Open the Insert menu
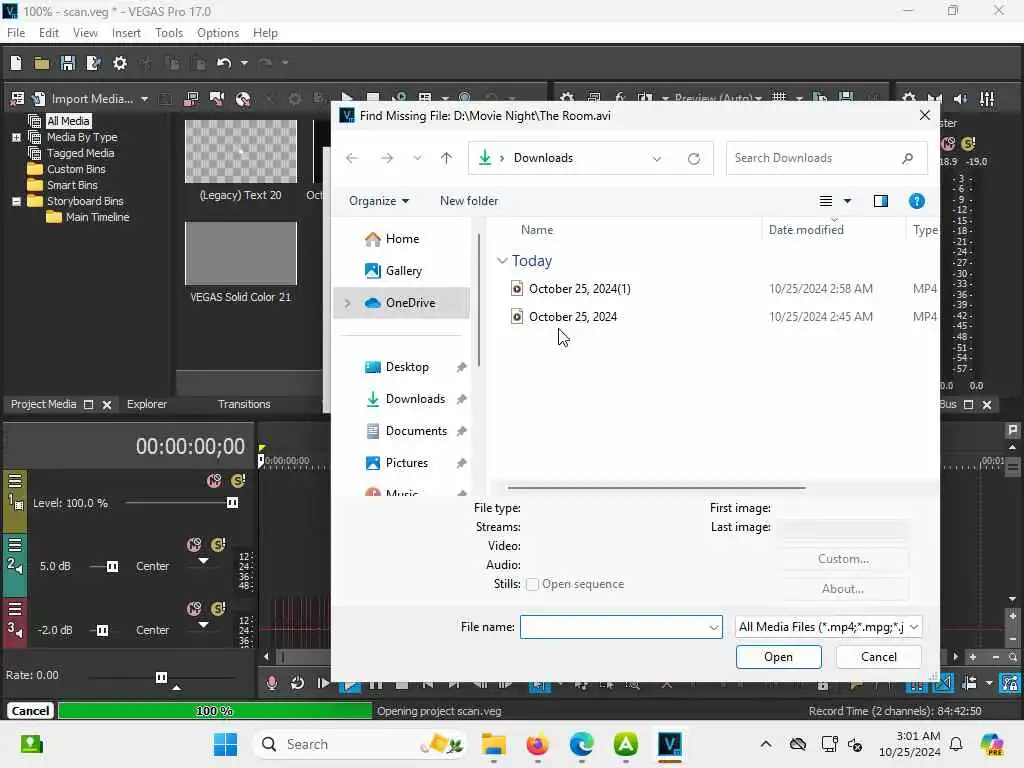 point(126,33)
